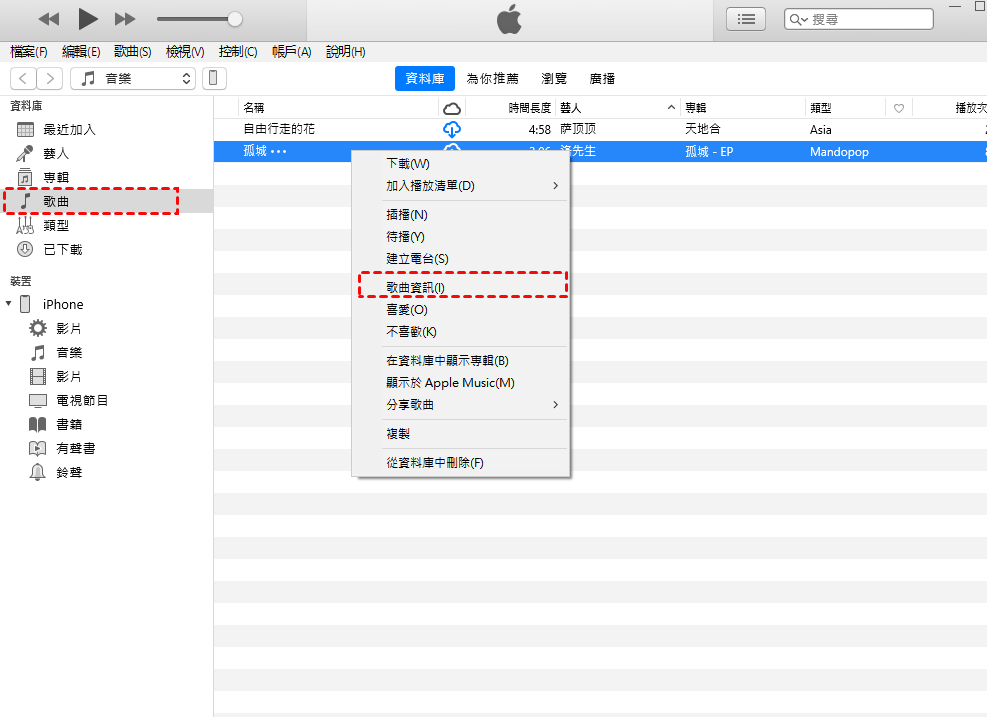Collapse the iPhone device tree

(x=9, y=304)
